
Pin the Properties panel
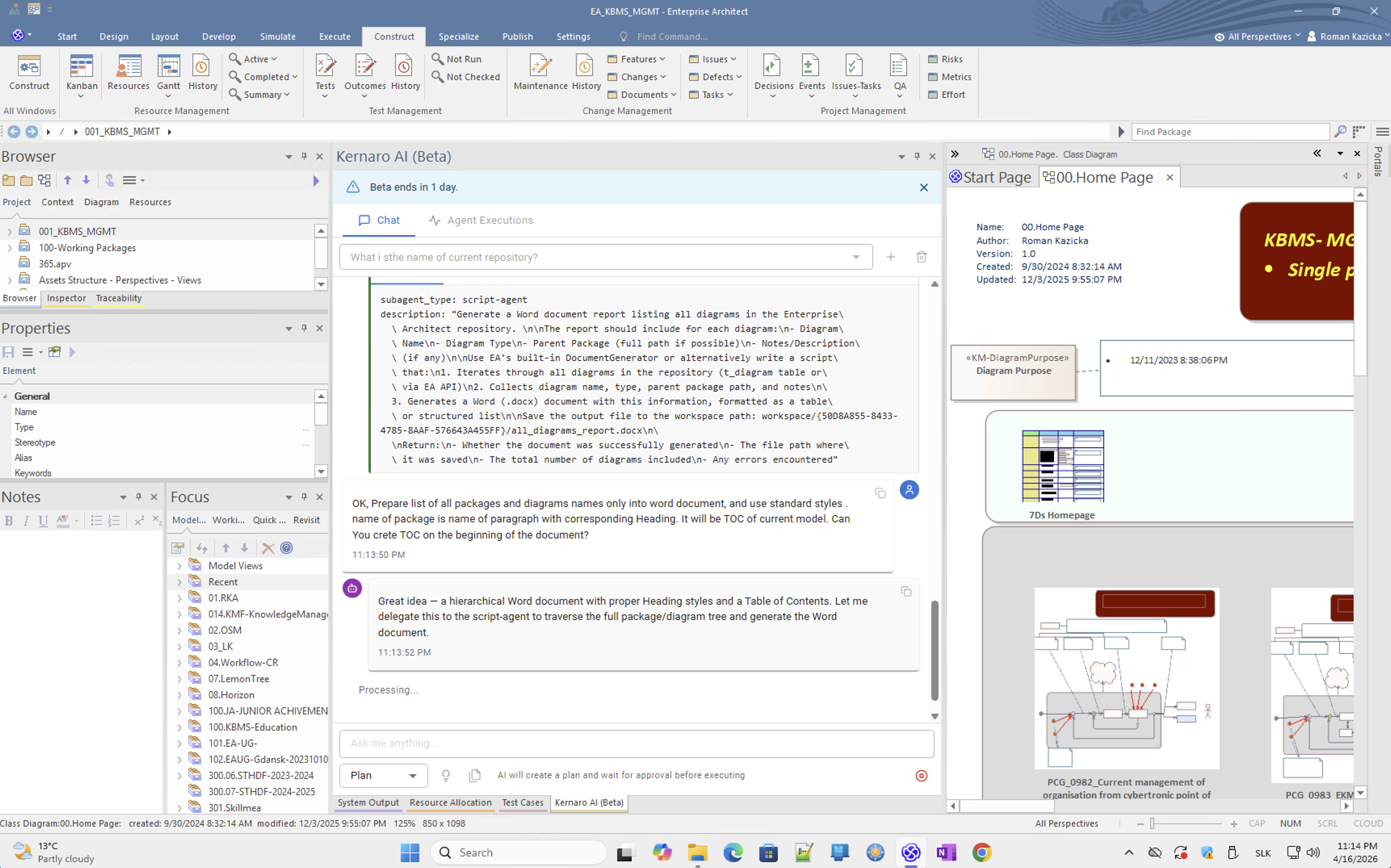point(305,328)
